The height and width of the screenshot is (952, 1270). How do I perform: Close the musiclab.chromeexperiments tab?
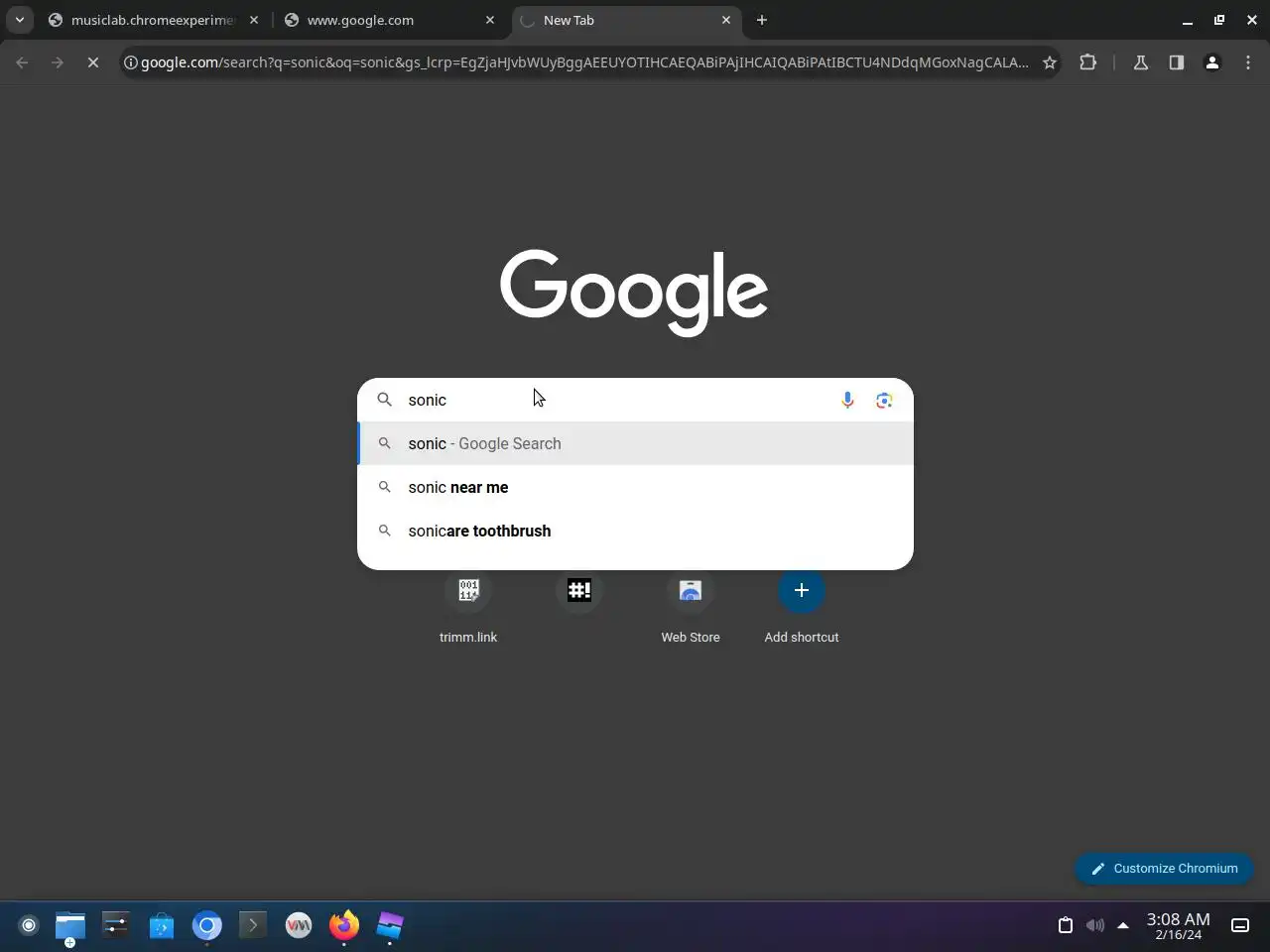click(x=254, y=20)
